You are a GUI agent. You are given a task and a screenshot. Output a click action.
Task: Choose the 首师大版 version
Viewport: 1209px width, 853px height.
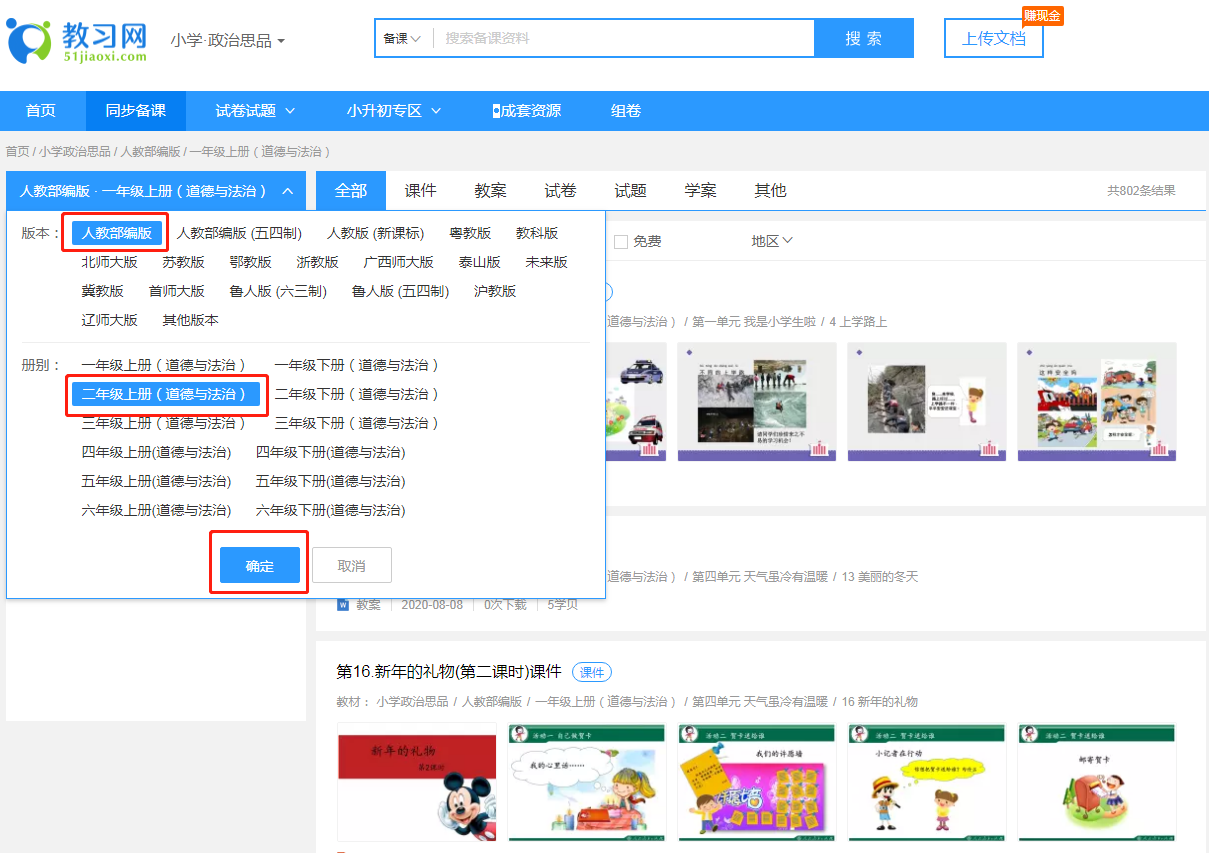click(x=177, y=291)
